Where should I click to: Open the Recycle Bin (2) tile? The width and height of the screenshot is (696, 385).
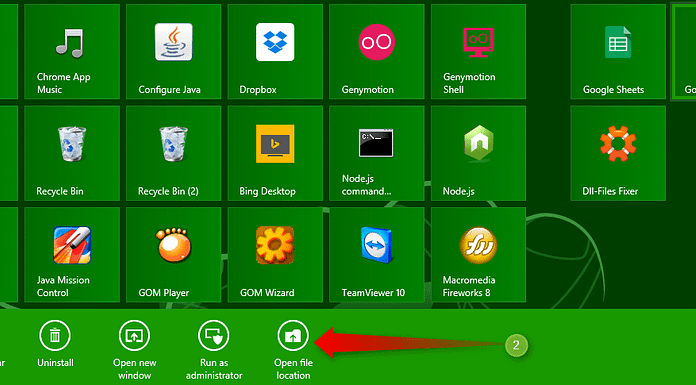click(174, 153)
